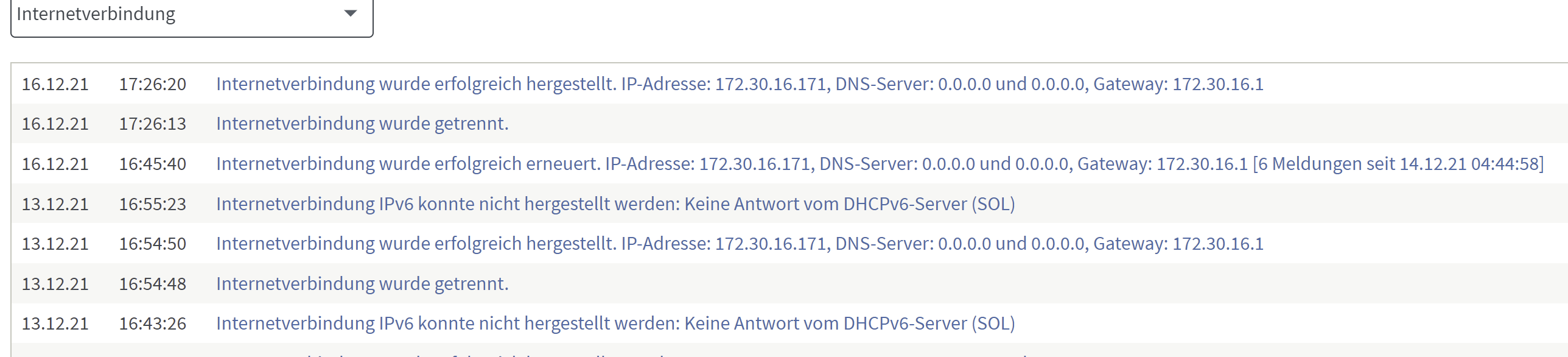Select the timestamp 17:26:13
The height and width of the screenshot is (357, 1568).
click(153, 124)
